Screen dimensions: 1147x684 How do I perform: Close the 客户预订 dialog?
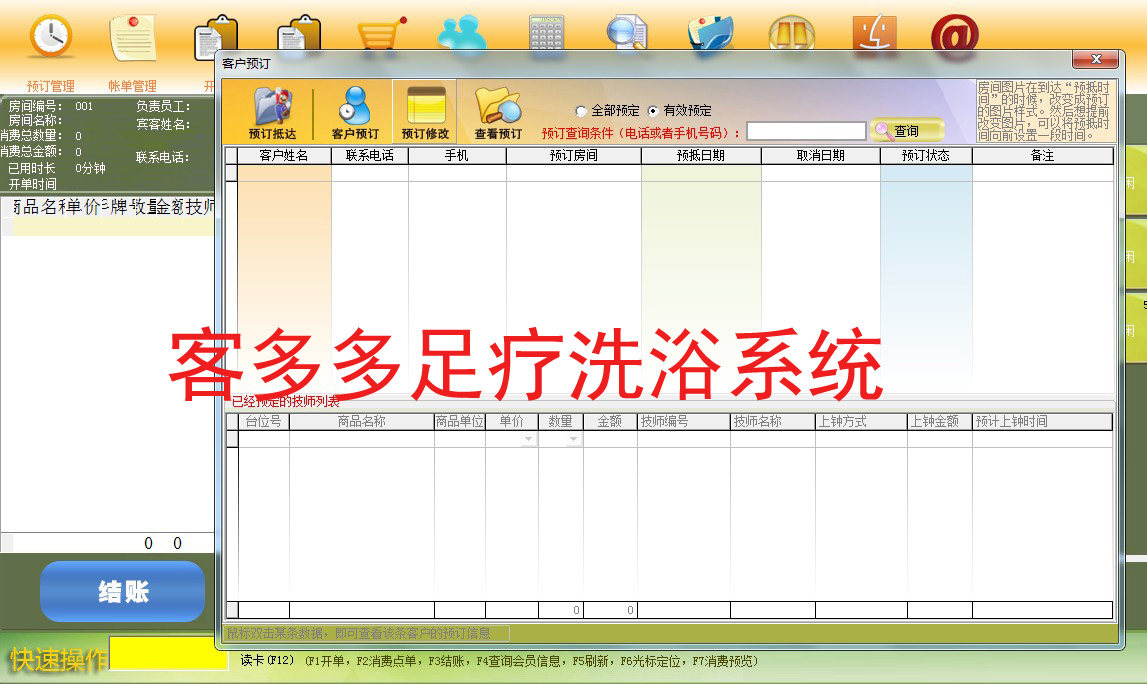click(1095, 59)
